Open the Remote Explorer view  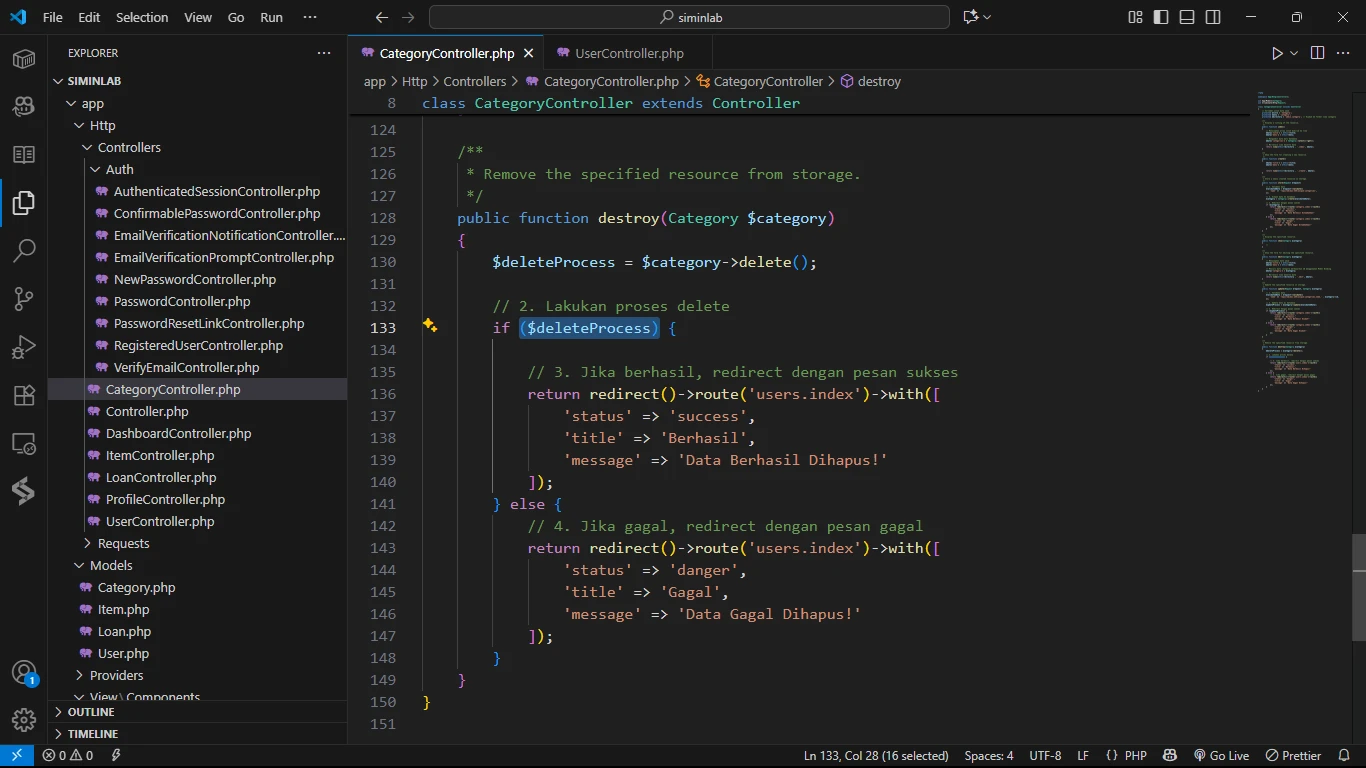point(24,443)
